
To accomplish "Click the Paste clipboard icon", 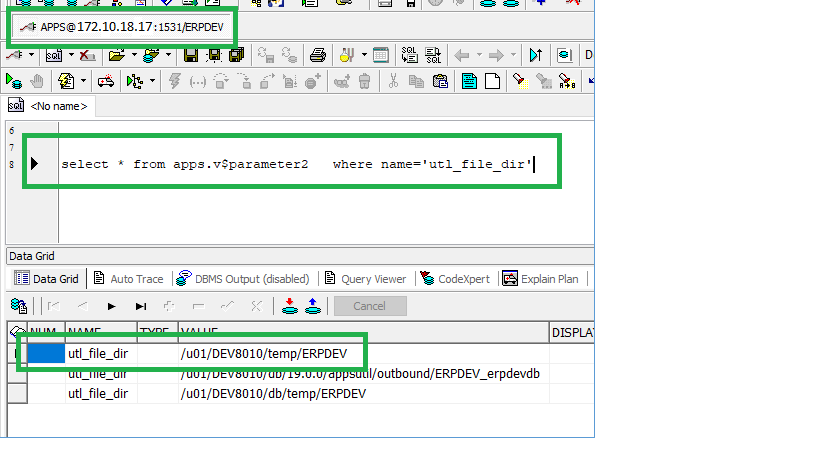I will pyautogui.click(x=439, y=80).
